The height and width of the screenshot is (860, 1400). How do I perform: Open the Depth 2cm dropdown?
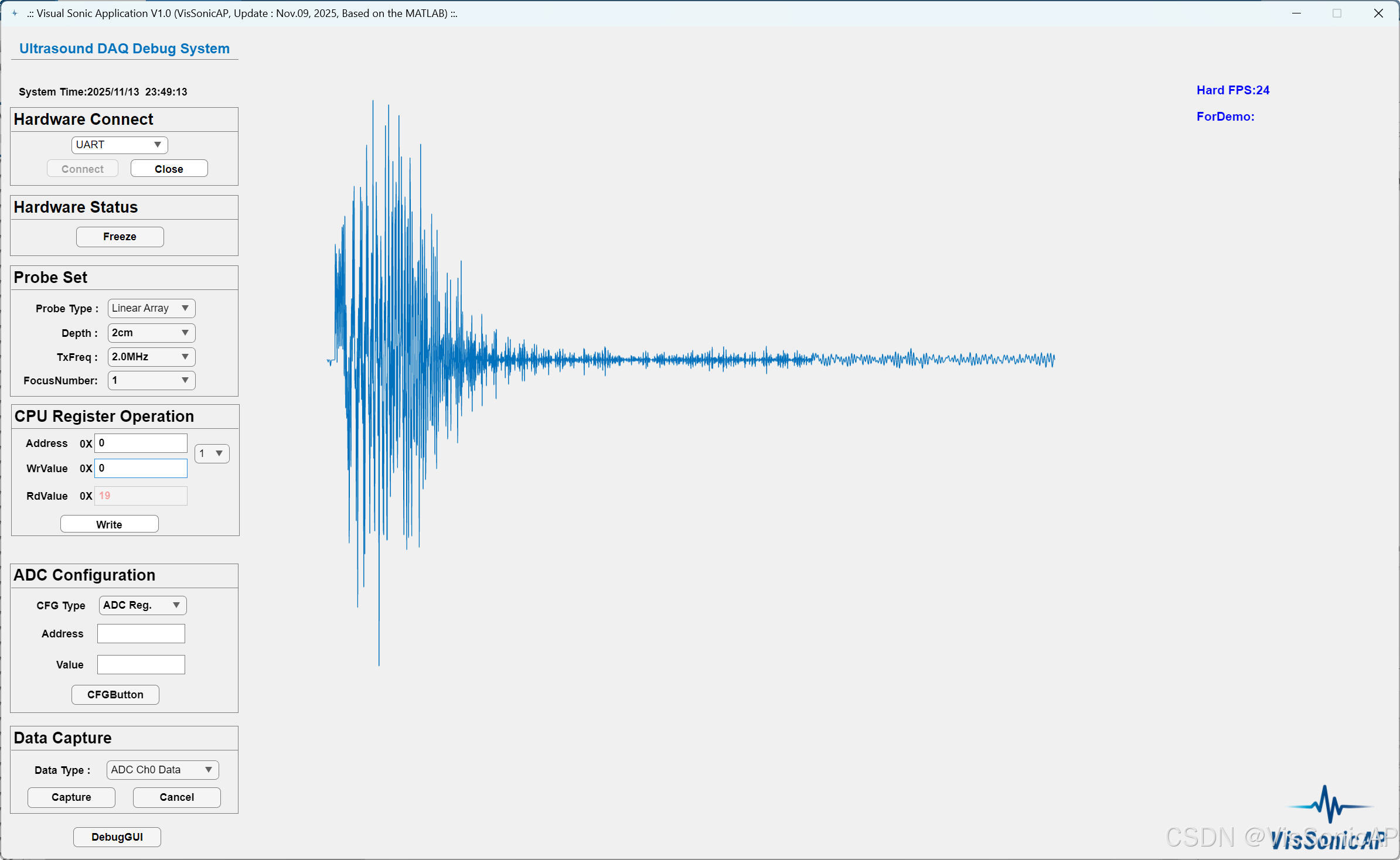pos(151,333)
